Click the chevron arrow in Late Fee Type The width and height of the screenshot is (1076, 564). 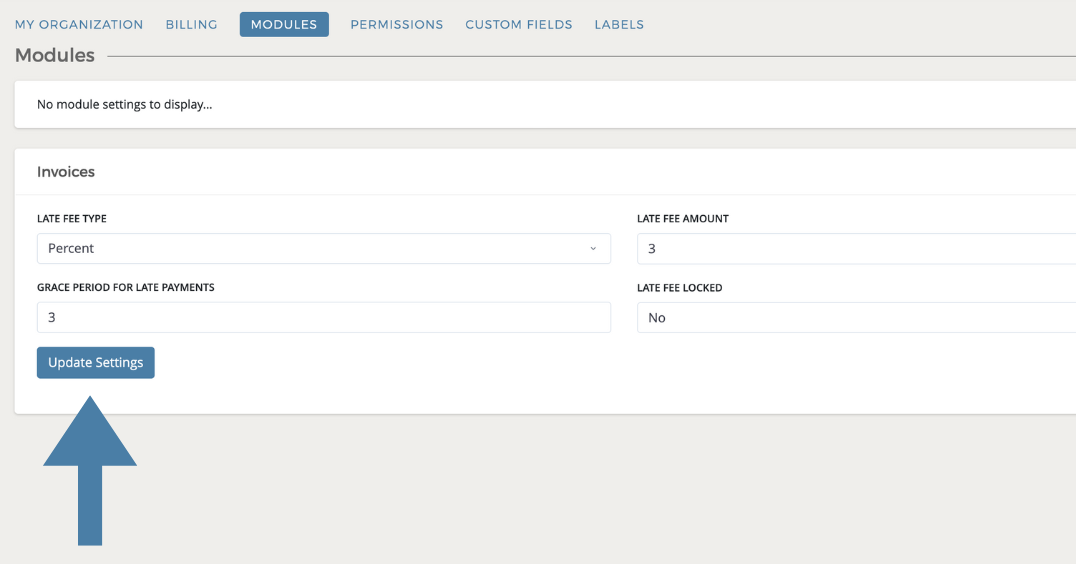(x=593, y=248)
